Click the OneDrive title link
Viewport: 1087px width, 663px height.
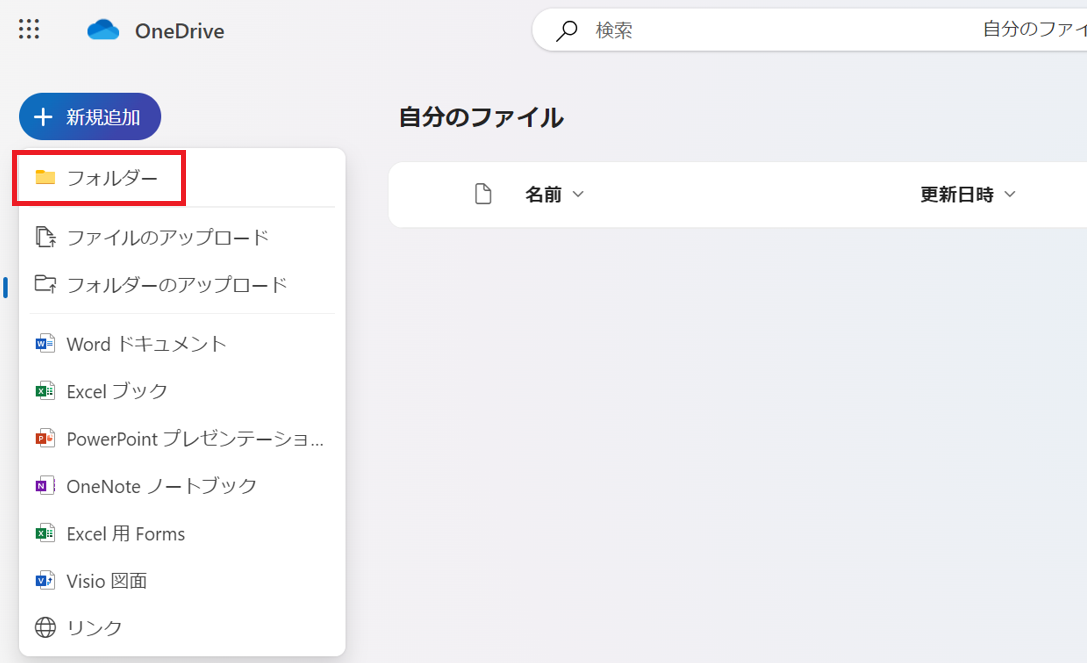tap(180, 31)
